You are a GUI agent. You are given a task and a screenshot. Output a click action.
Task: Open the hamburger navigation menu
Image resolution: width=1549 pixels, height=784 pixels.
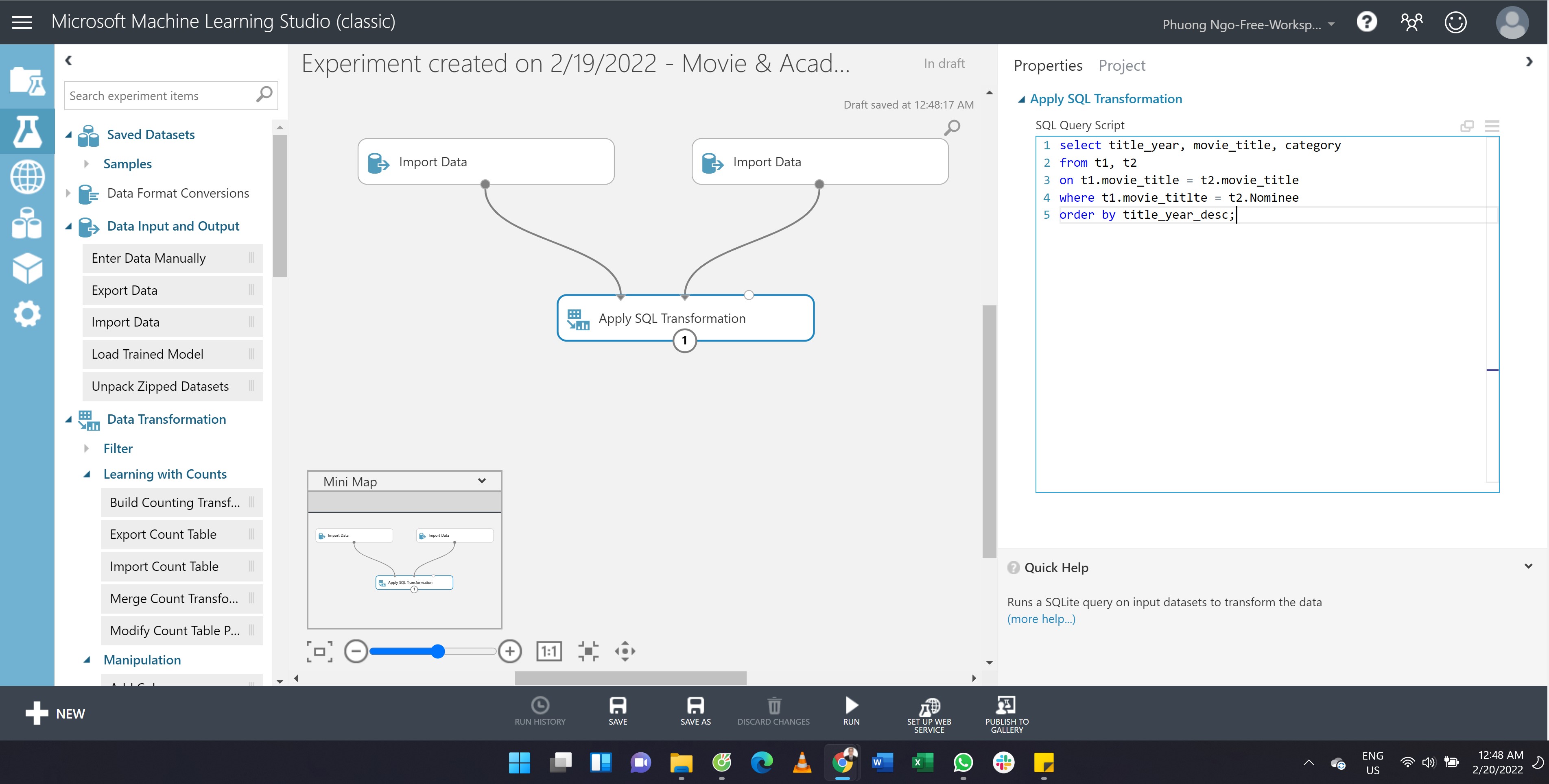22,22
